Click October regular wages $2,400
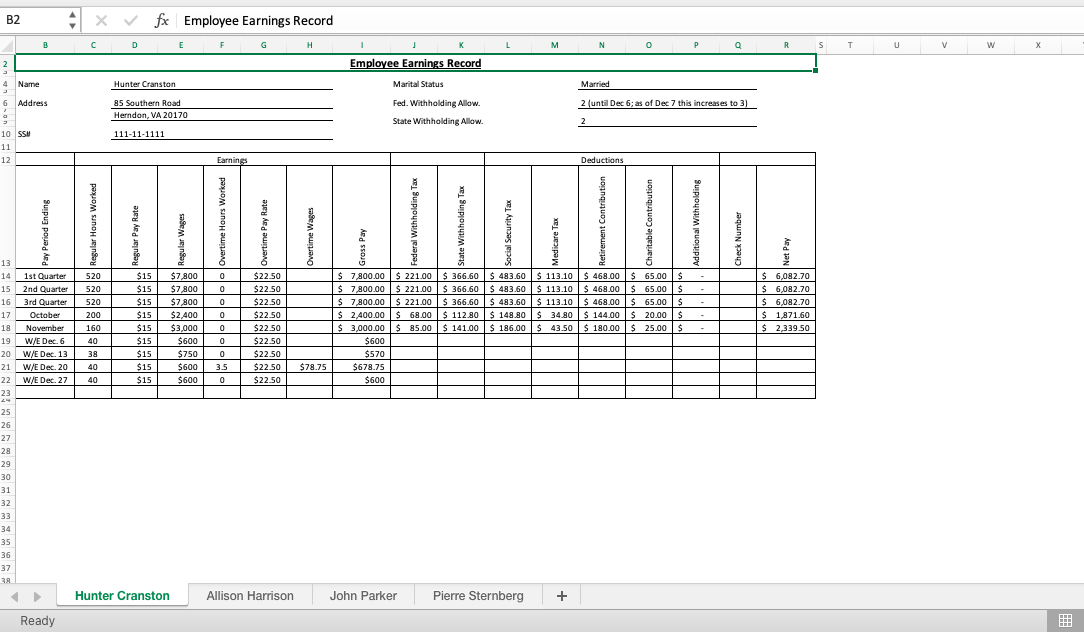 [x=180, y=315]
